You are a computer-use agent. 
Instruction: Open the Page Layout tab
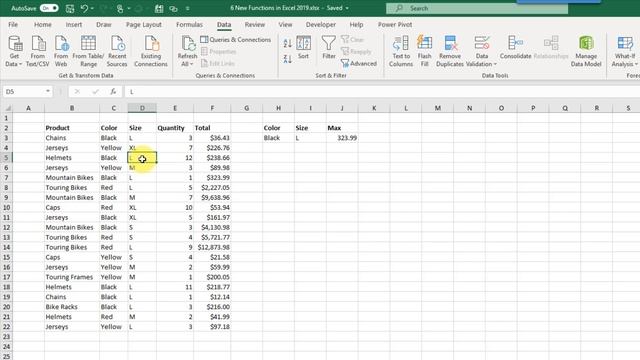tap(144, 24)
